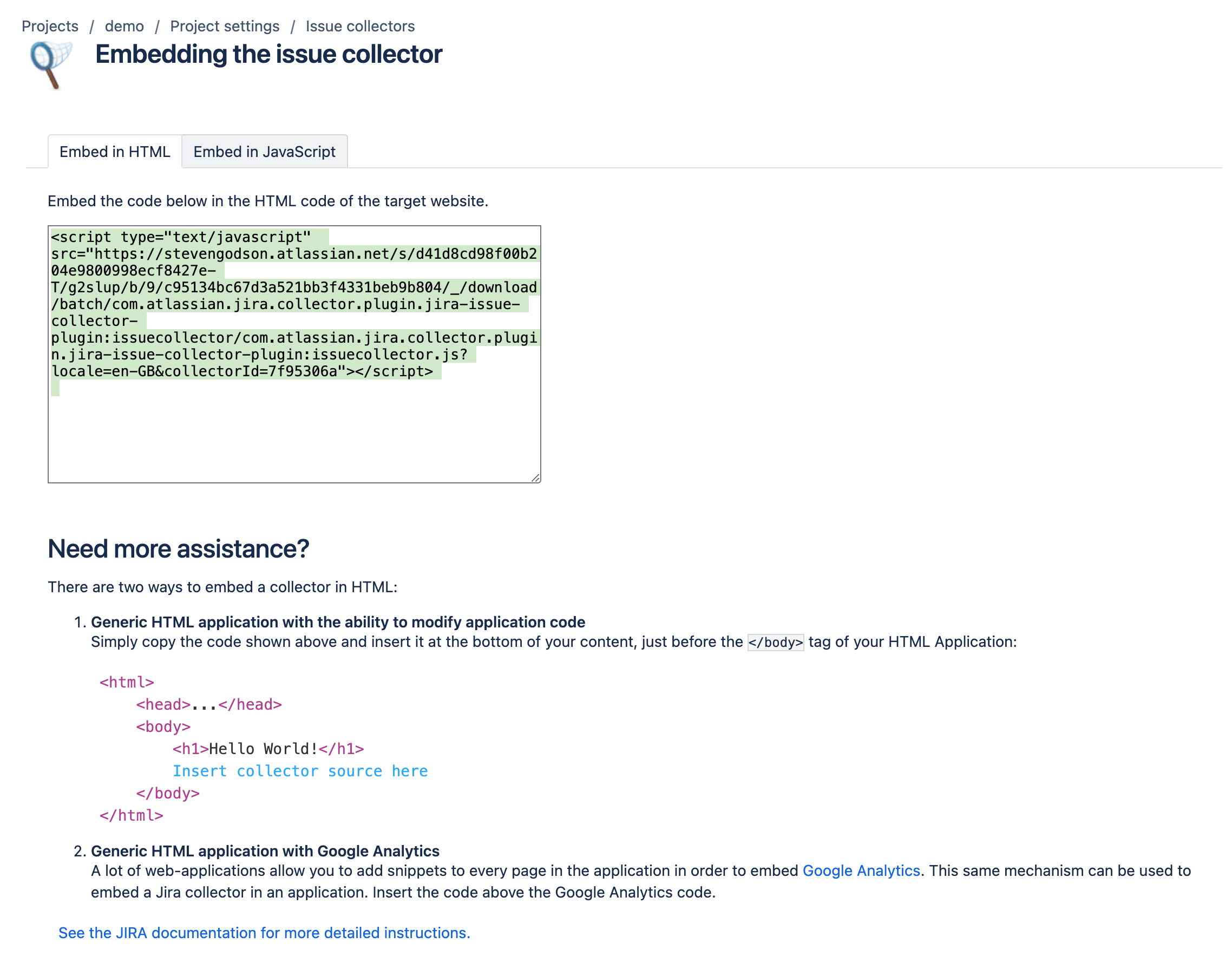This screenshot has height=969, width=1232.
Task: Click the '<h1>Hello World!</h1>' sample line
Action: (268, 749)
